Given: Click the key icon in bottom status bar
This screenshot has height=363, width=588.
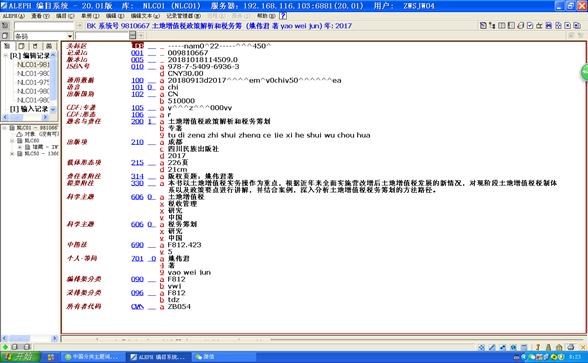Looking at the screenshot, I should [x=537, y=347].
